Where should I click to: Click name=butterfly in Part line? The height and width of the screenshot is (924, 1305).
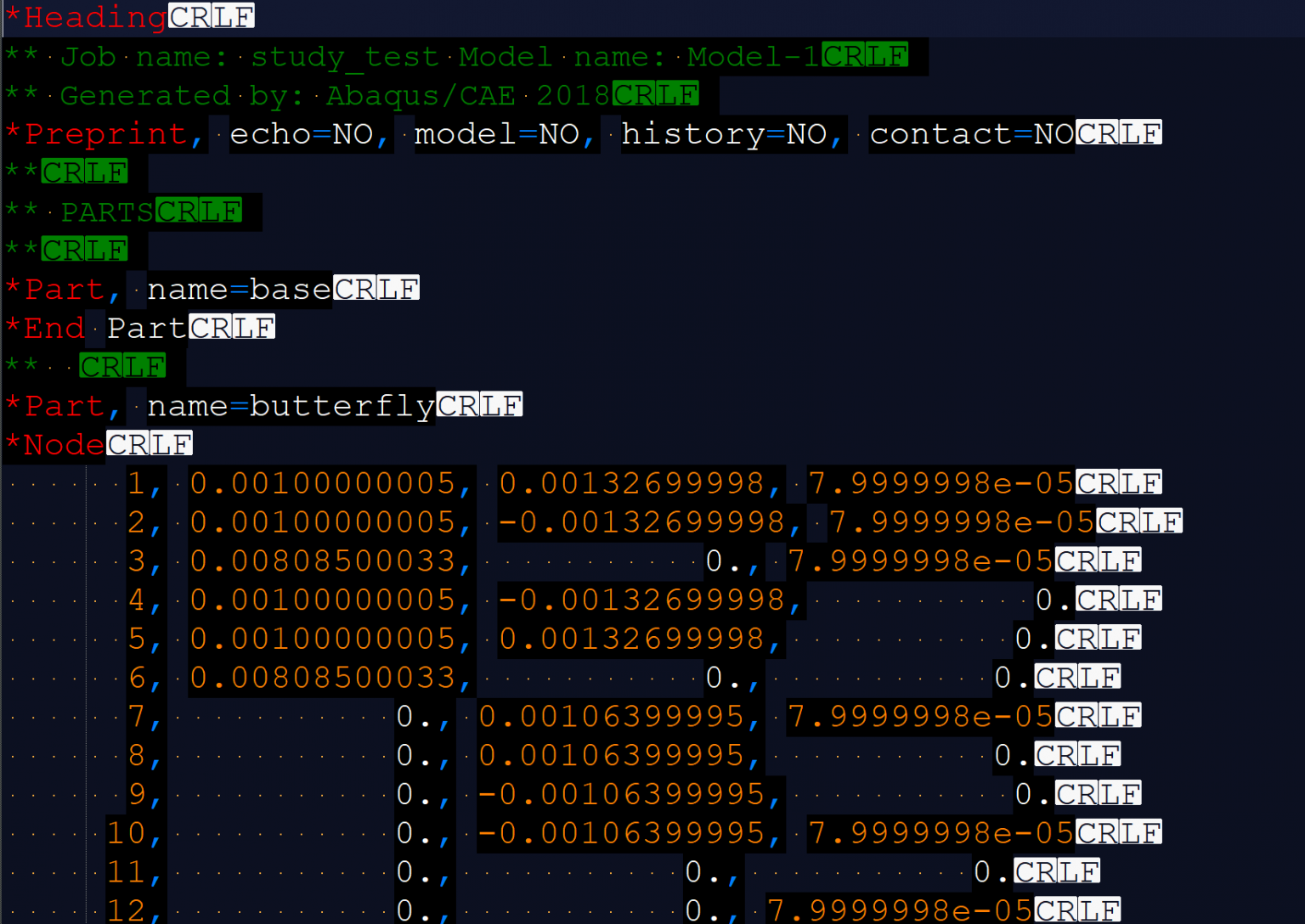[x=291, y=406]
